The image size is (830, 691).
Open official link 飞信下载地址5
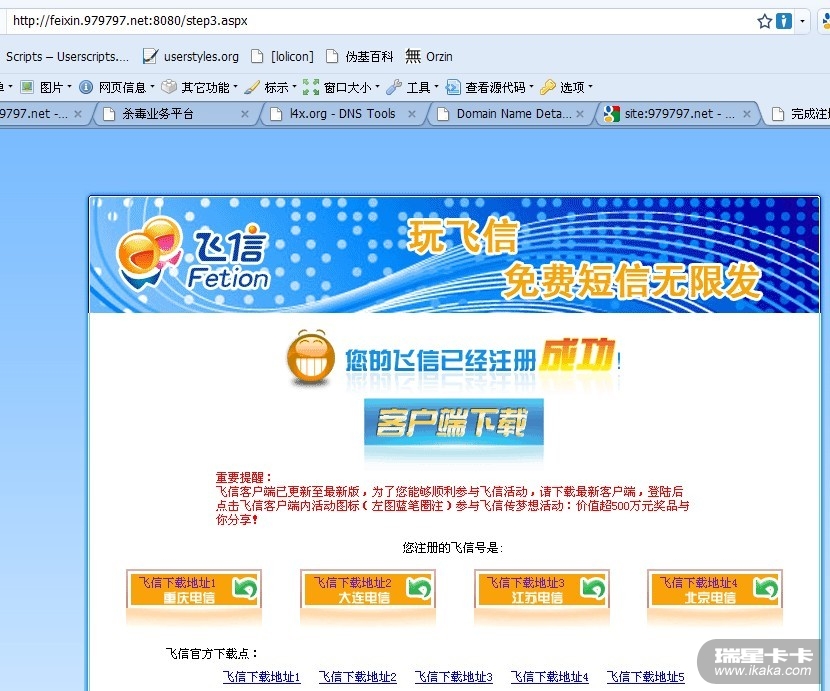point(645,677)
